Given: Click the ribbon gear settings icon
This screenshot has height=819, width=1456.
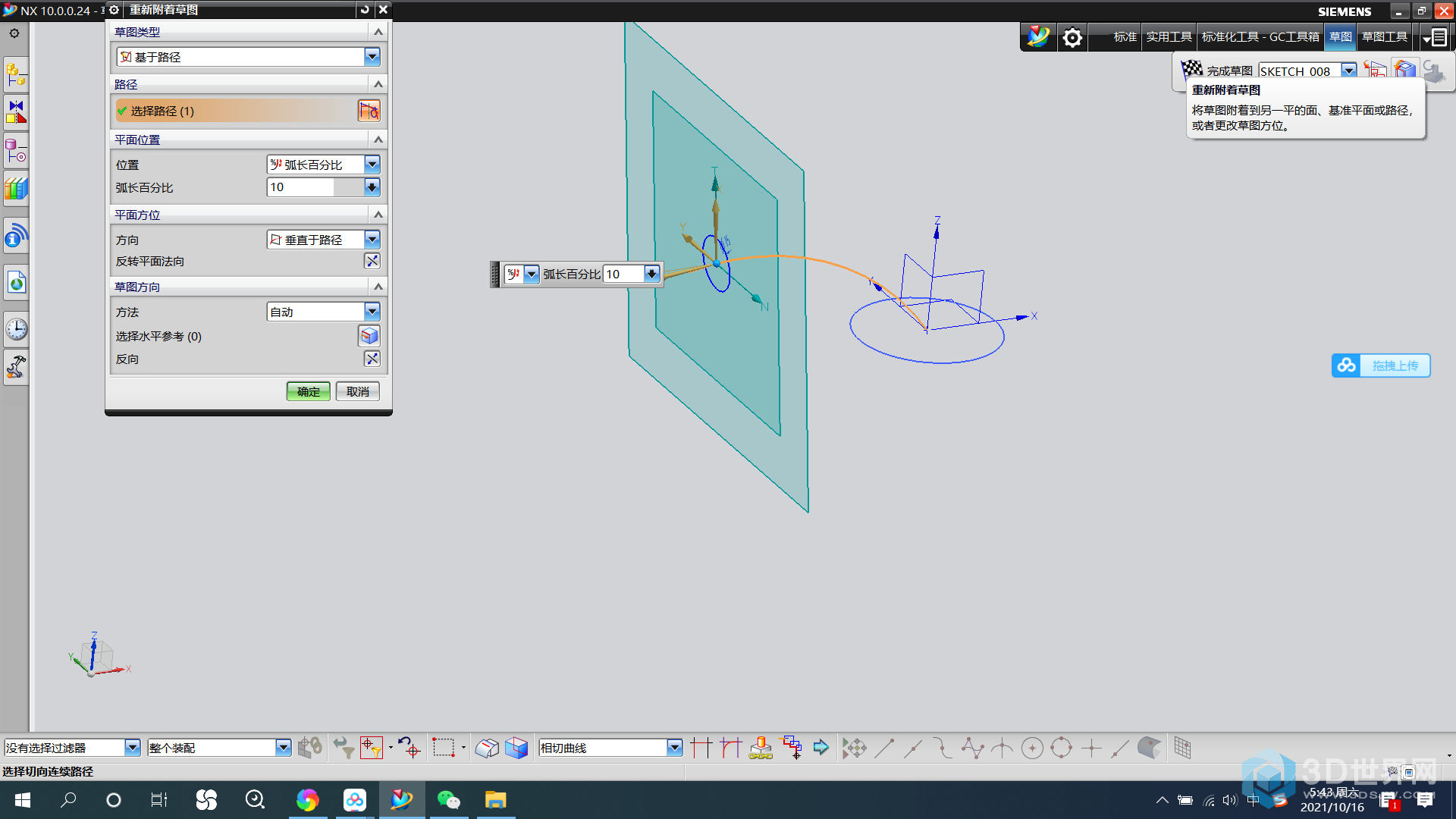Looking at the screenshot, I should click(1072, 37).
